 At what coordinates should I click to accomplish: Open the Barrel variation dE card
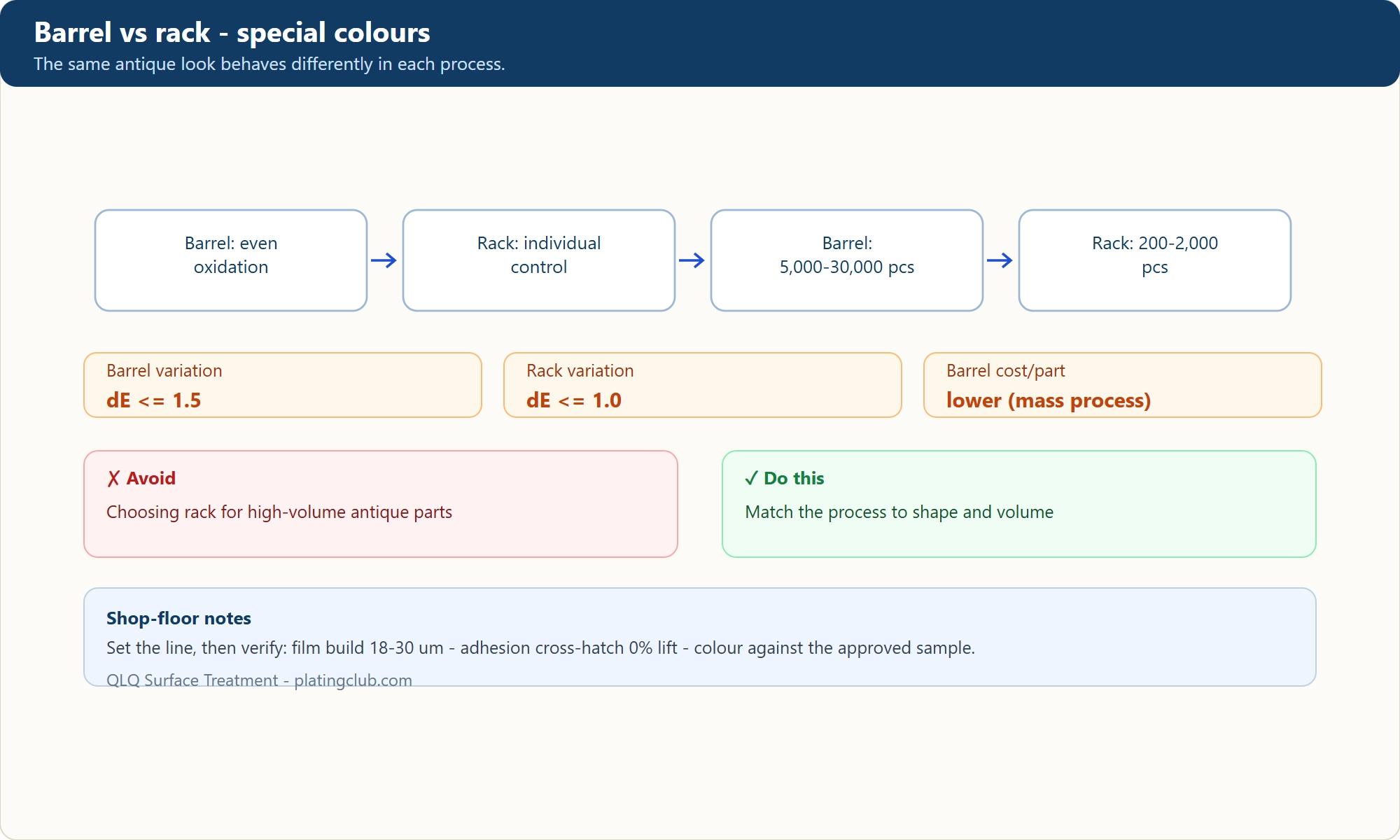[x=283, y=385]
